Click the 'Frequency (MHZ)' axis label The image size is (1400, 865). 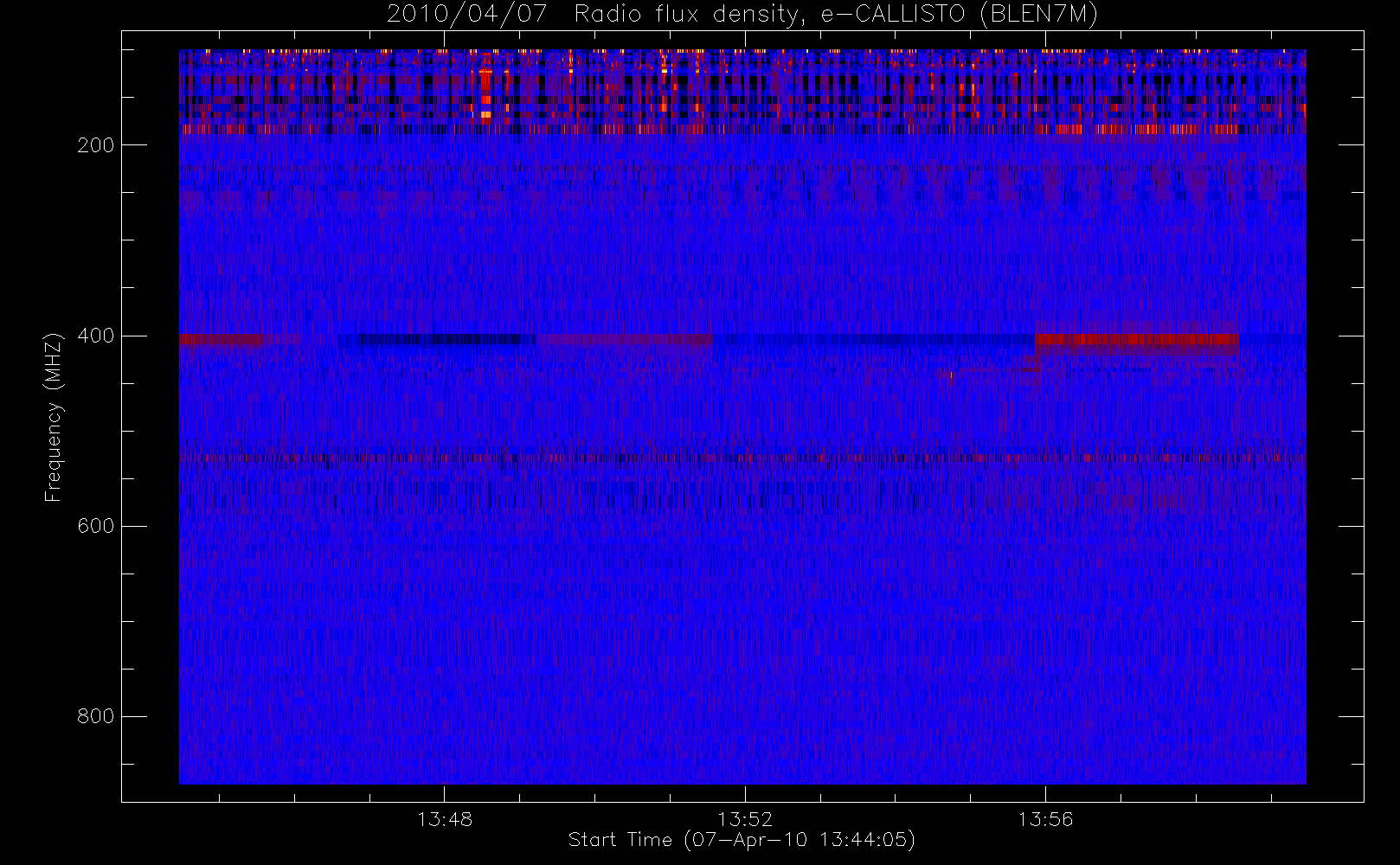[x=54, y=417]
